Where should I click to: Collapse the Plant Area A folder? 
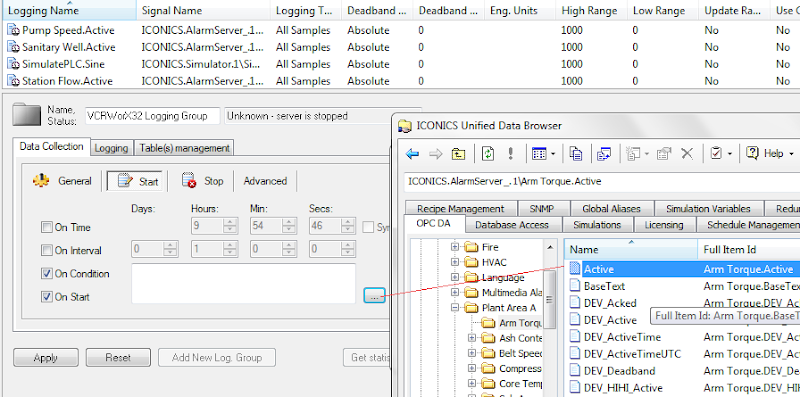pyautogui.click(x=455, y=308)
